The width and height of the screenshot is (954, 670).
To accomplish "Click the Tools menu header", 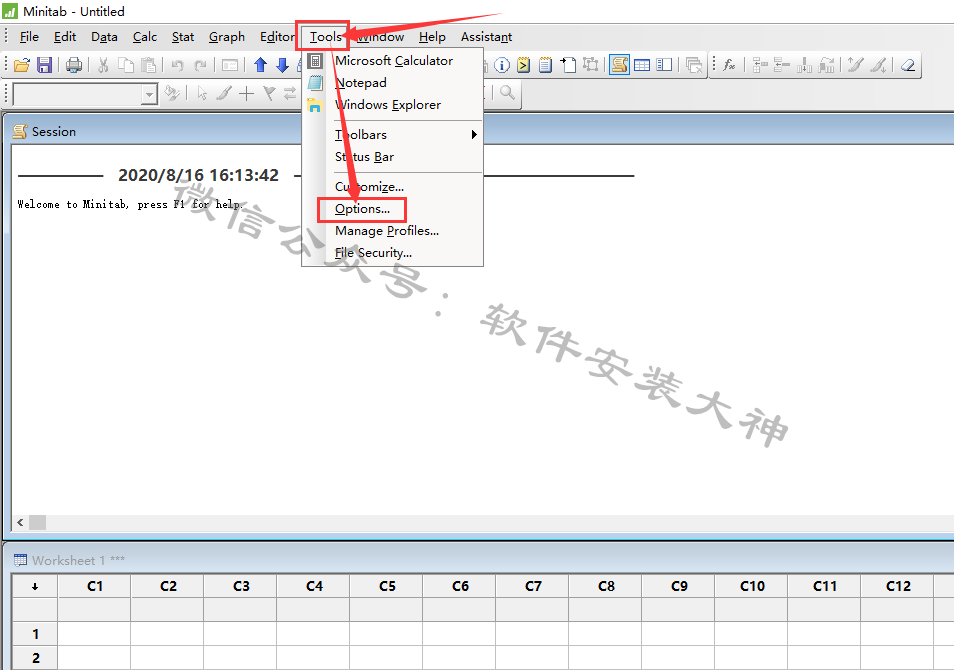I will (x=326, y=37).
